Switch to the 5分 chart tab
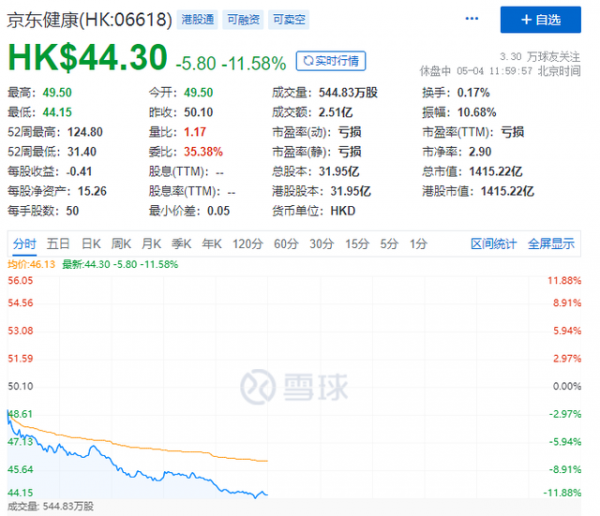 (x=389, y=244)
